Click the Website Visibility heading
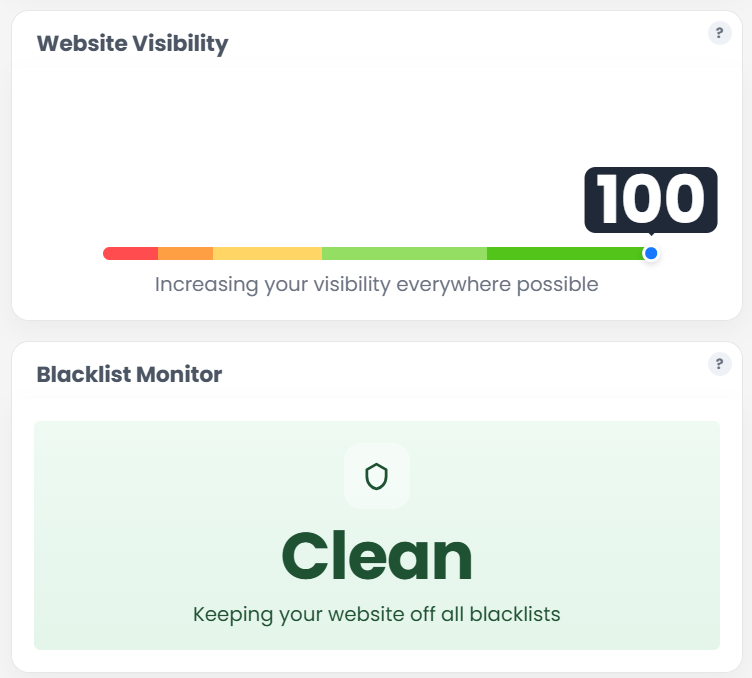The image size is (752, 678). tap(132, 44)
